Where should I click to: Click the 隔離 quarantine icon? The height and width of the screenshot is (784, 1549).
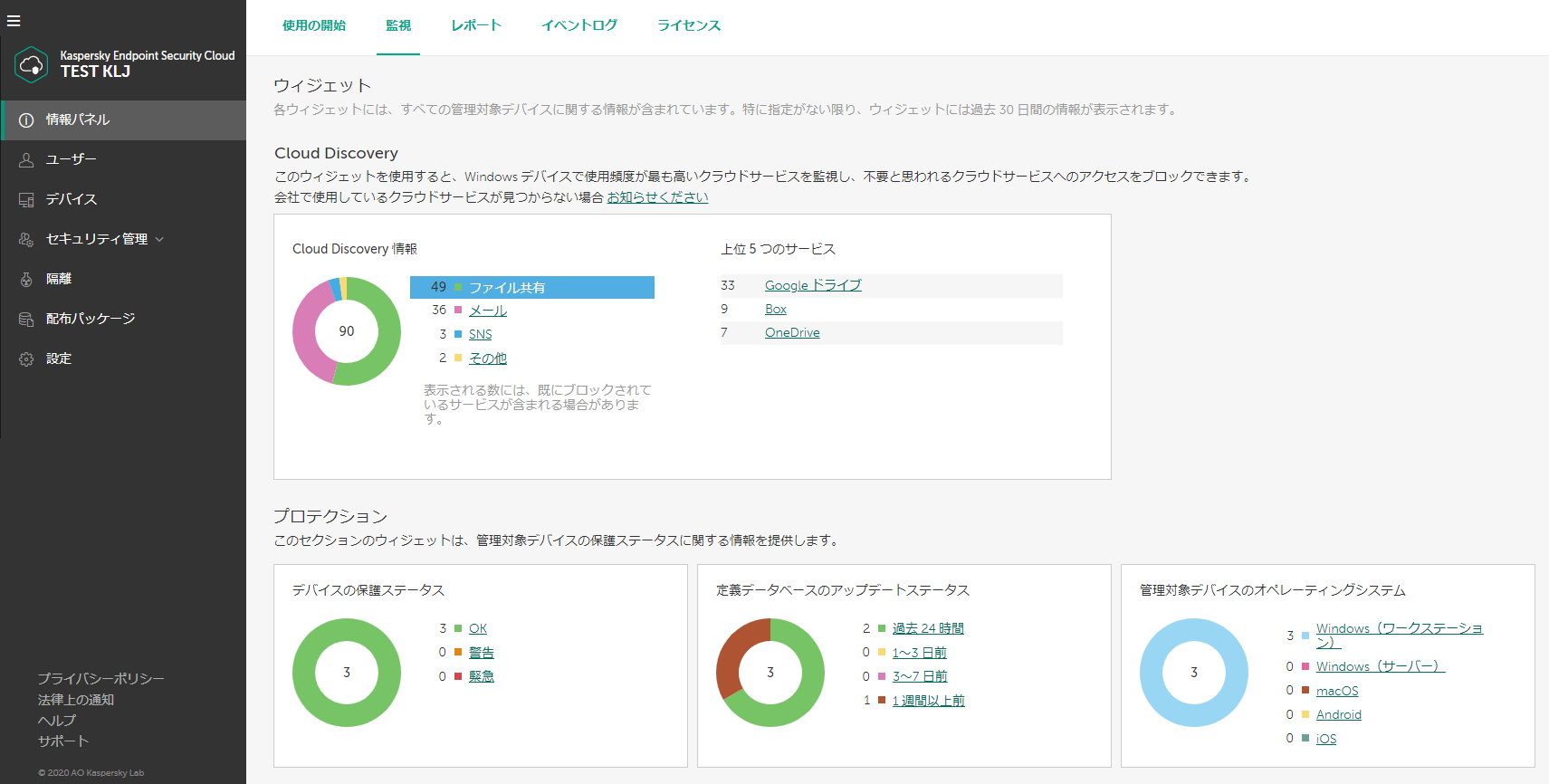[x=26, y=280]
